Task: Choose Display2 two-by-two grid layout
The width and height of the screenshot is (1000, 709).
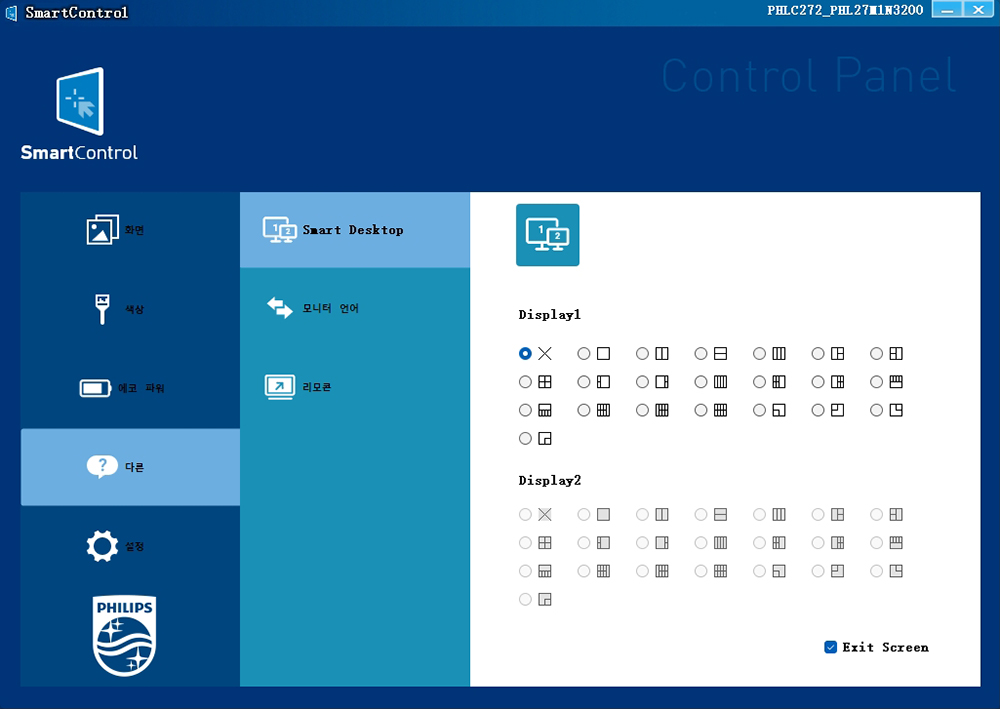Action: (525, 543)
